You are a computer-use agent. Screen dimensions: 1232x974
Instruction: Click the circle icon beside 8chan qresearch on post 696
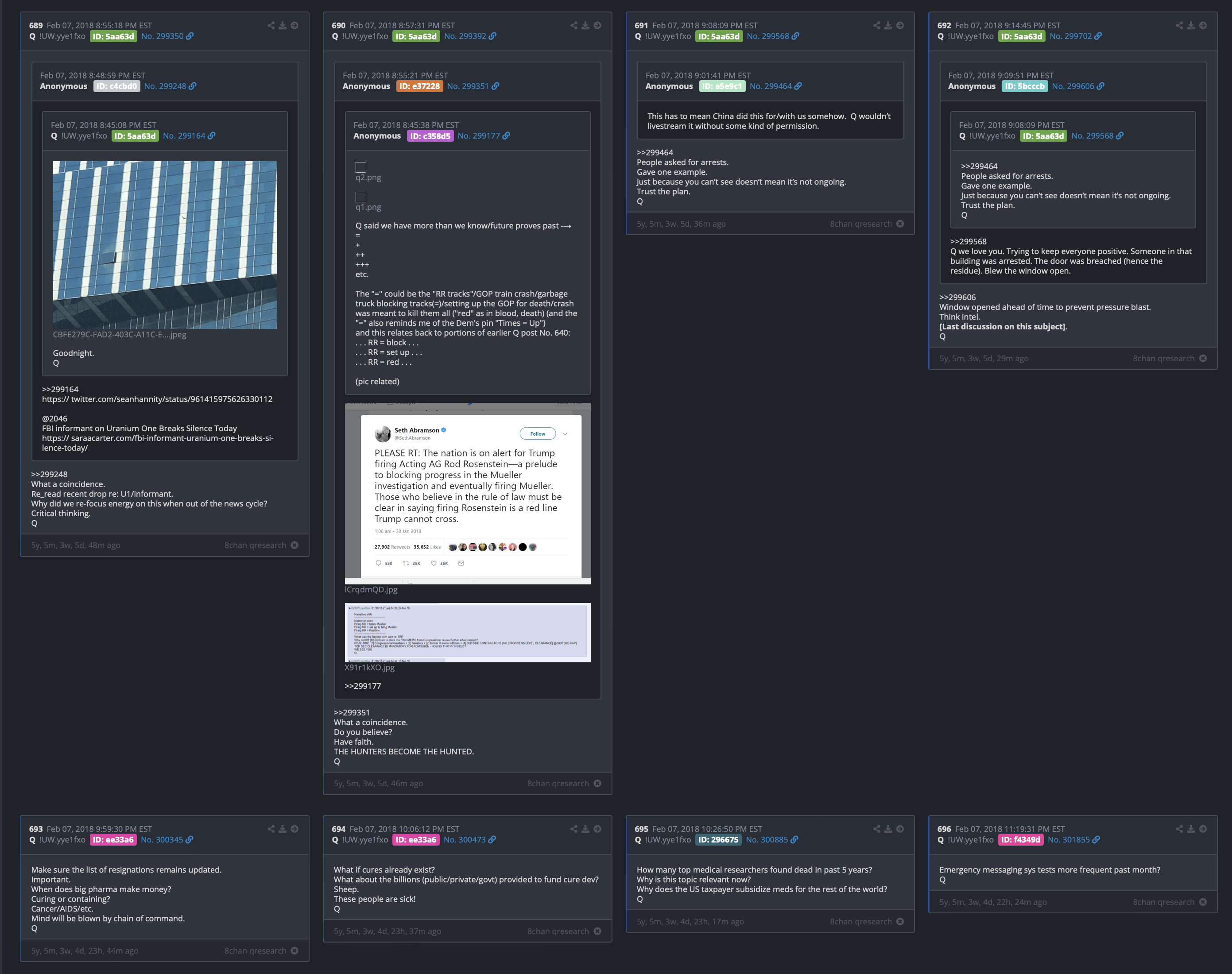click(1203, 901)
